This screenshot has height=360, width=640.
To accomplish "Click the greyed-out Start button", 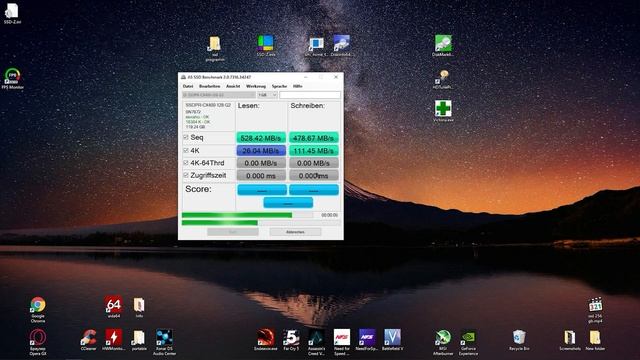I will click(x=233, y=232).
